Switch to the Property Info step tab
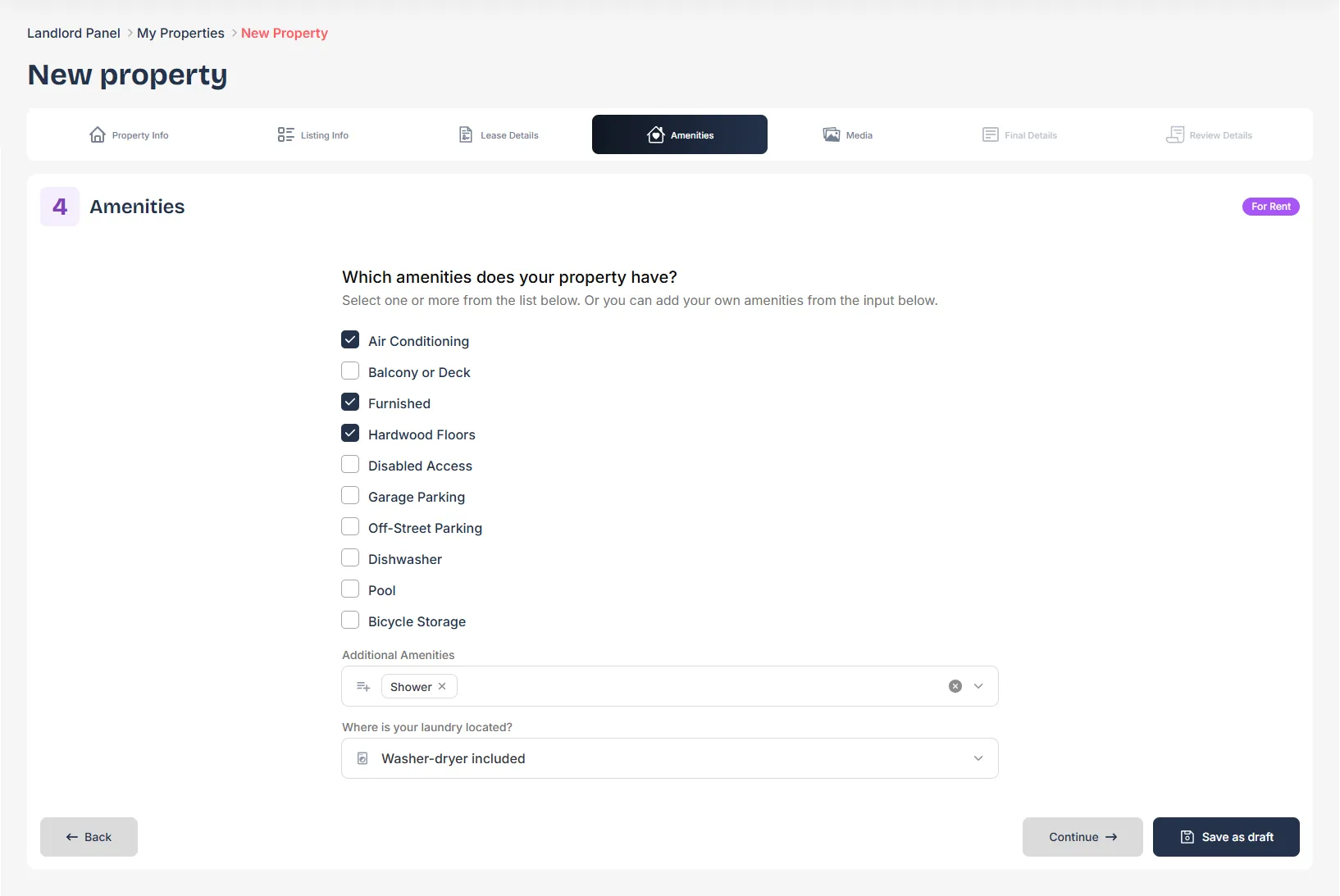Image resolution: width=1340 pixels, height=896 pixels. tap(129, 134)
